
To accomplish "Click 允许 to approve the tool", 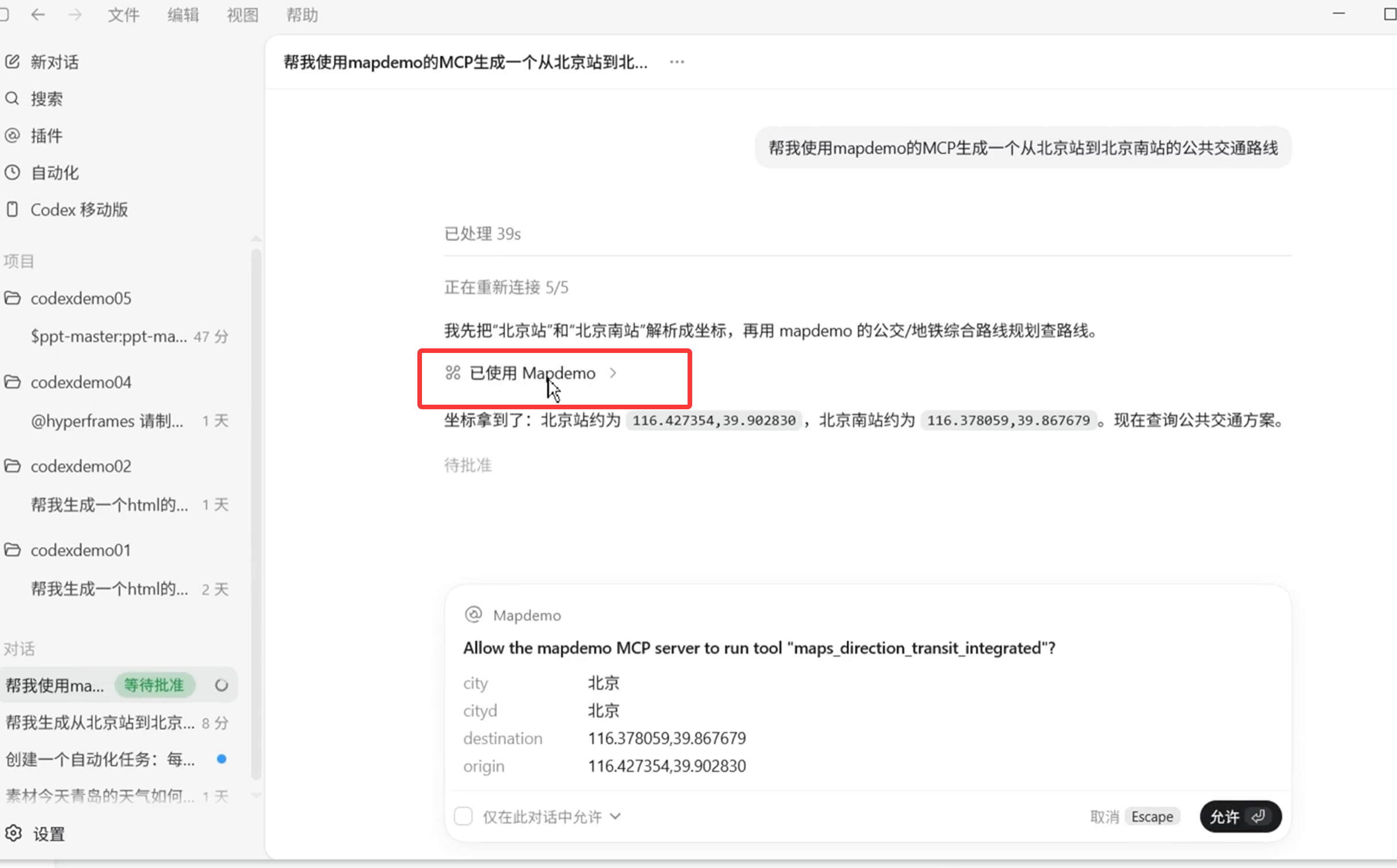I will coord(1241,816).
